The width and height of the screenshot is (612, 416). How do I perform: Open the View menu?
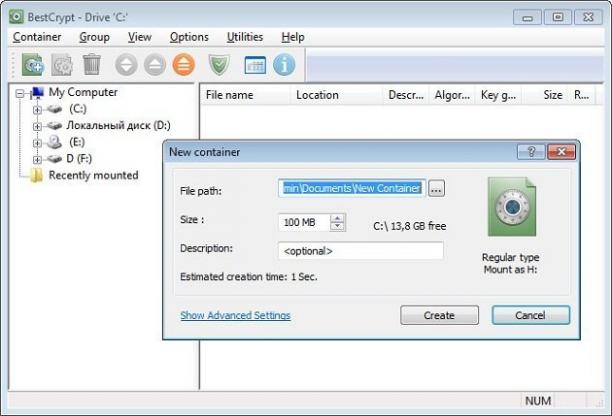pos(140,37)
